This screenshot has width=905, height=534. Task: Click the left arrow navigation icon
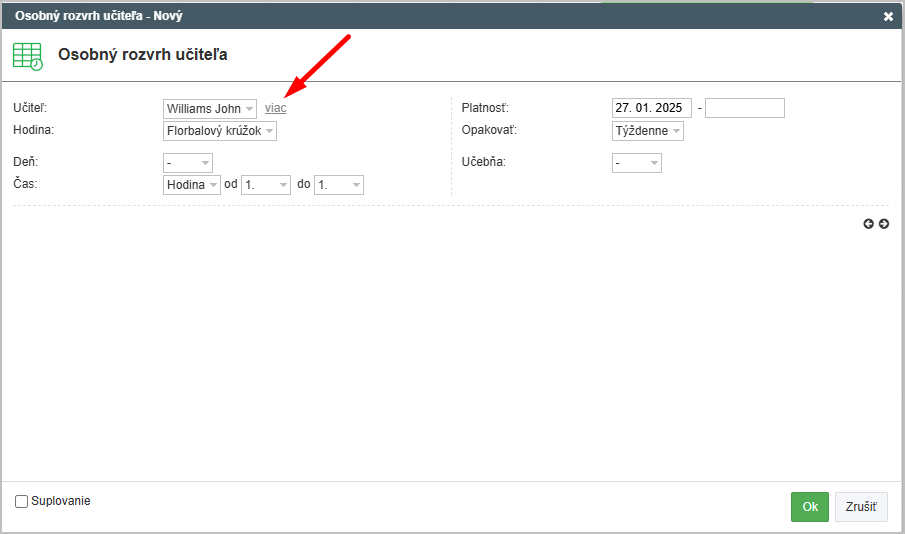click(868, 224)
